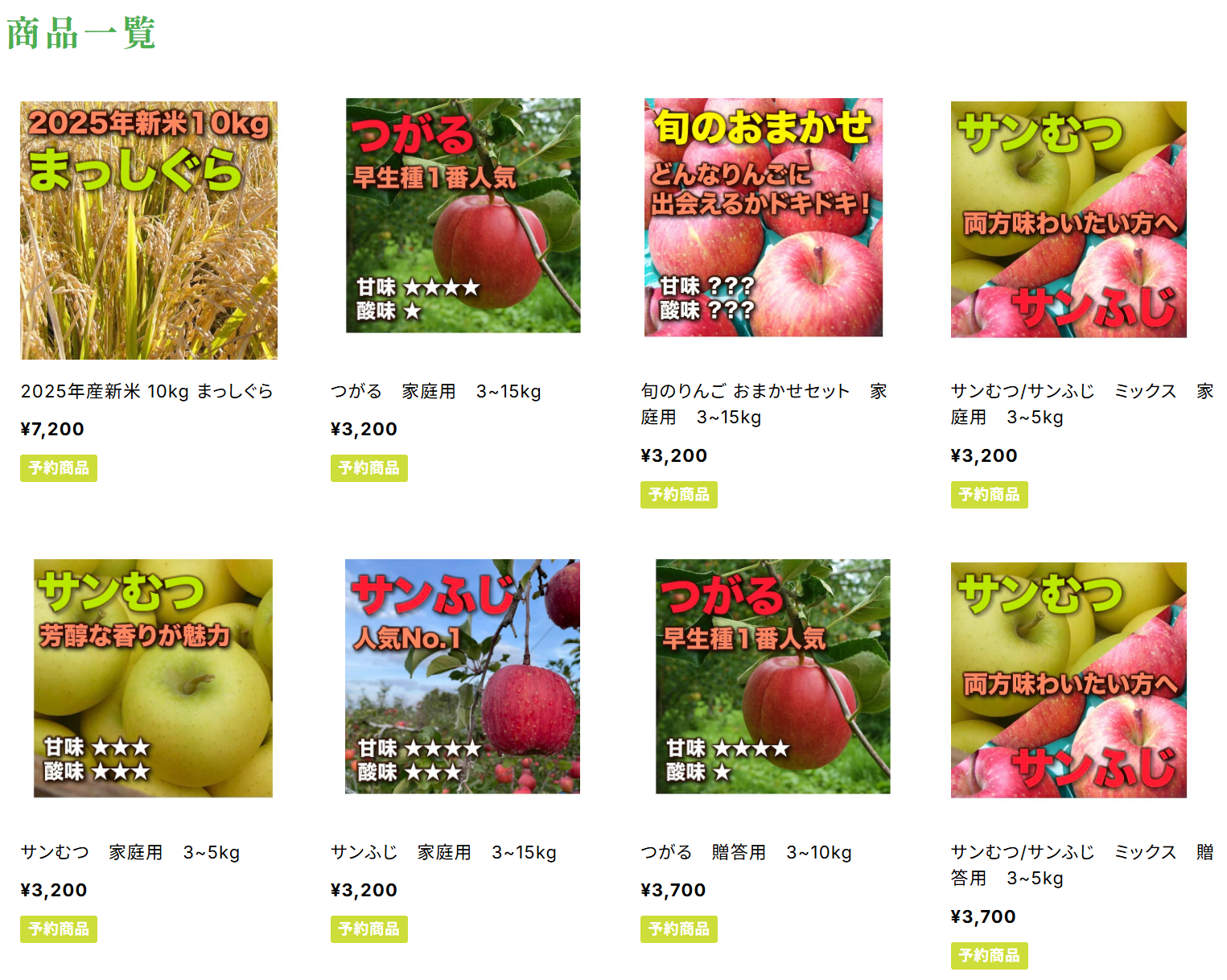The height and width of the screenshot is (980, 1227).
Task: Click the 商品一覧 page heading
Action: click(x=81, y=34)
